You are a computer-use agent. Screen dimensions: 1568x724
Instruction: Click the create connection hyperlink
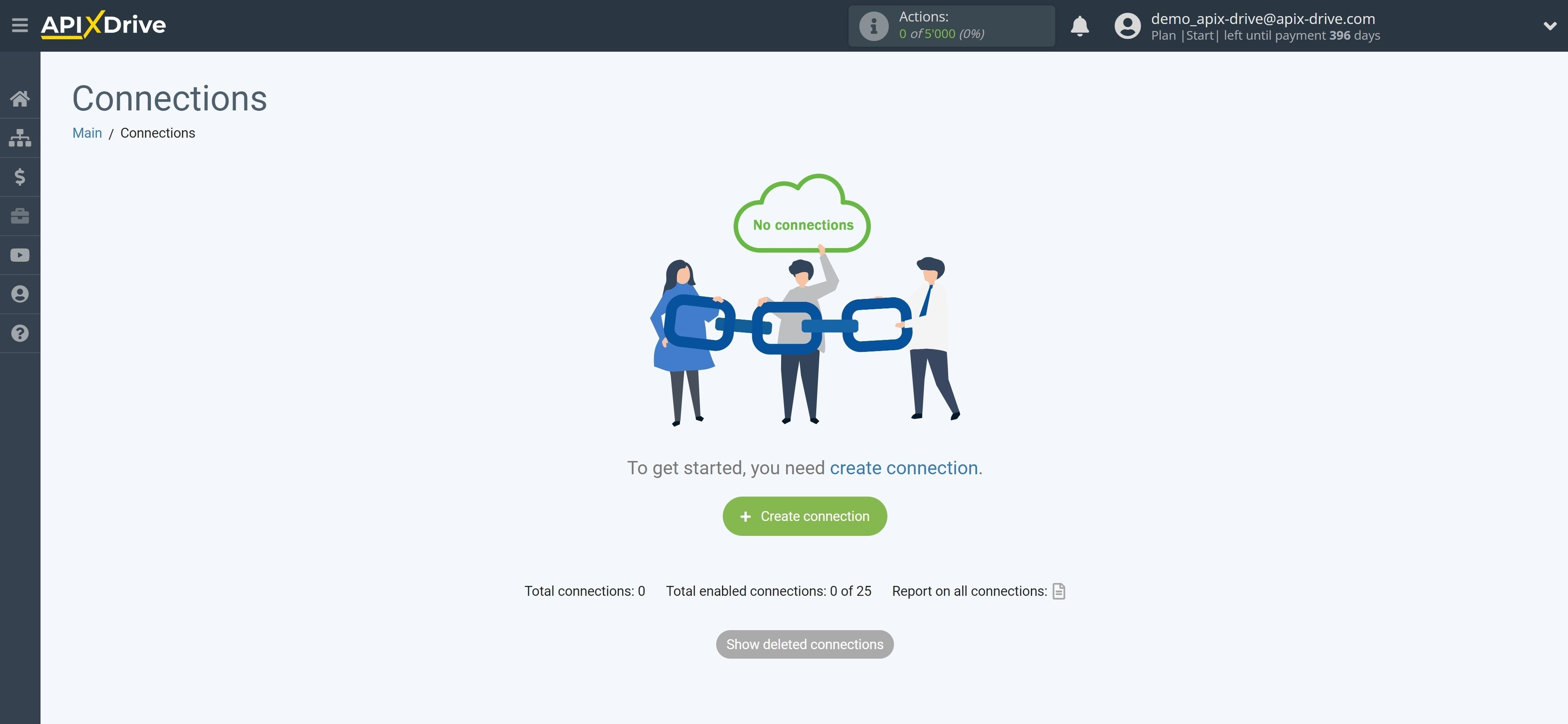(903, 467)
